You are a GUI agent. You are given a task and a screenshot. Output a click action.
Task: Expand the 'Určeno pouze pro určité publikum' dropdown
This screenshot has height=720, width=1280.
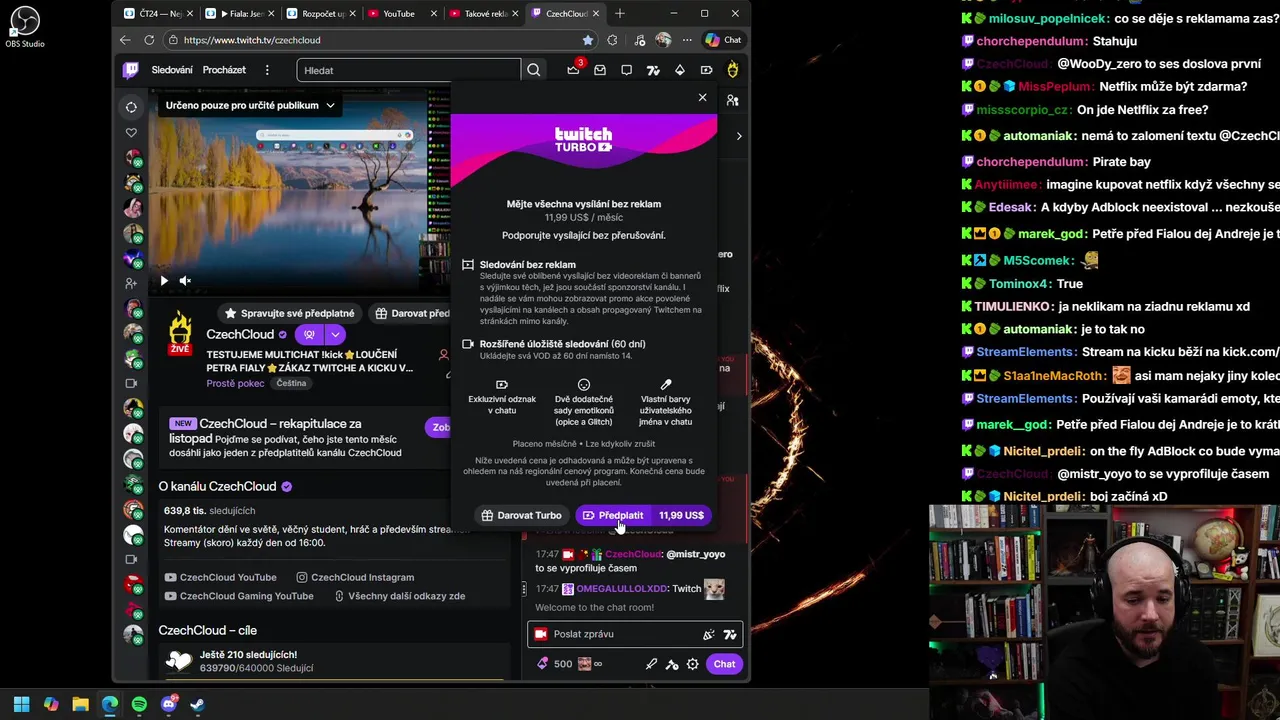[x=250, y=105]
